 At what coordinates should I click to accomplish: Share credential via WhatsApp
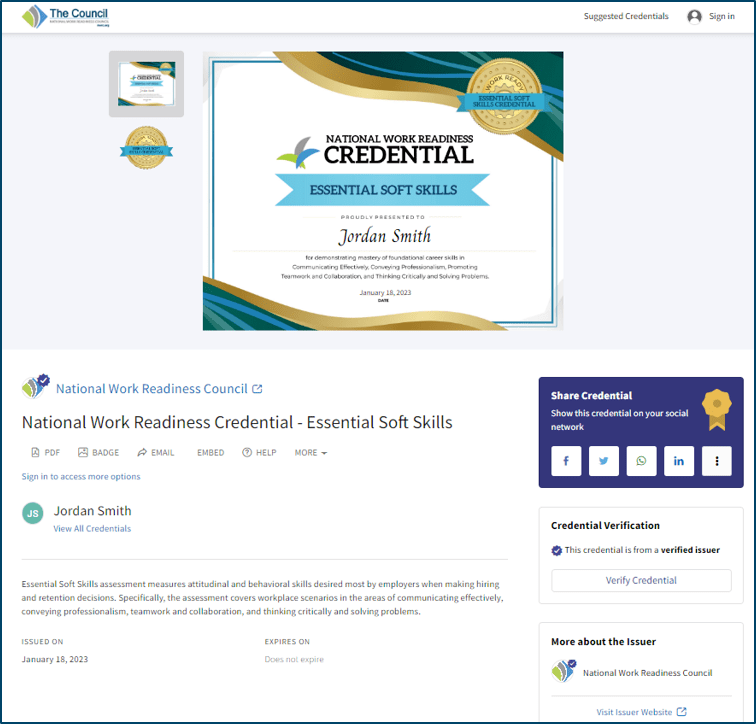641,461
